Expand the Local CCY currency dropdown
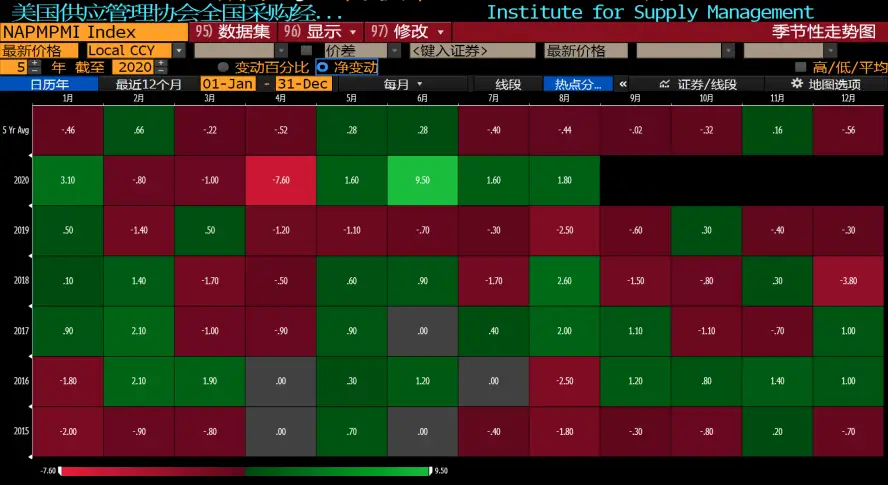The height and width of the screenshot is (486, 888). pos(179,50)
